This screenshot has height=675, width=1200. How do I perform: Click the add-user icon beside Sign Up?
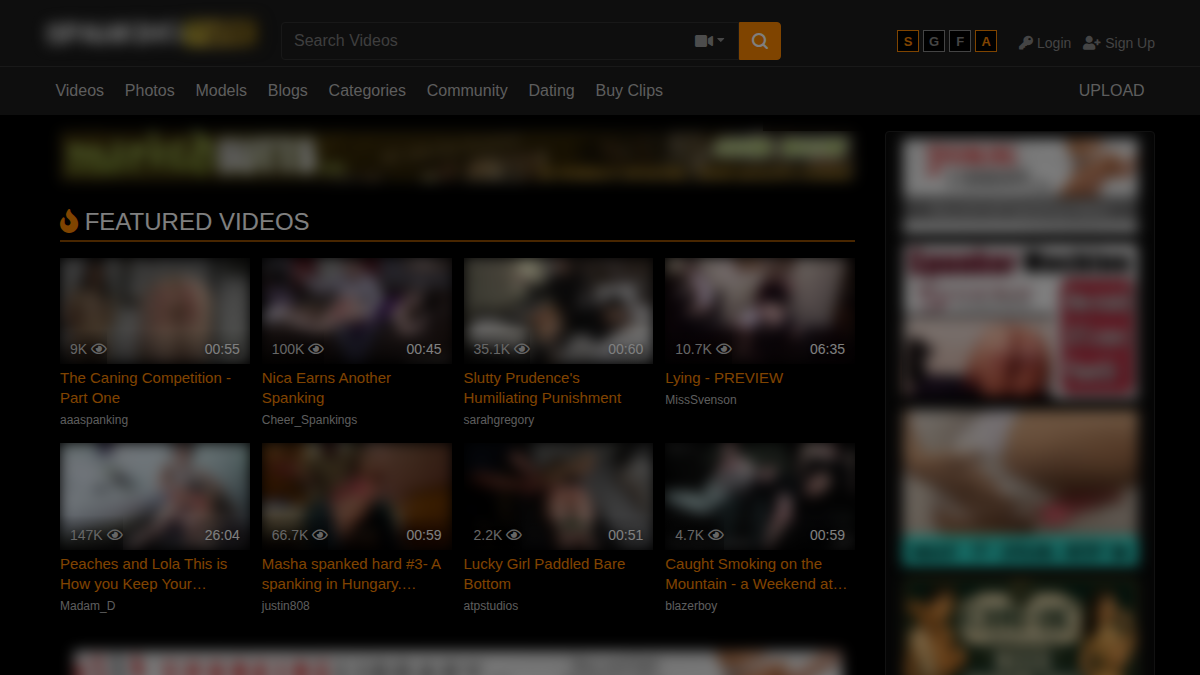[1092, 43]
